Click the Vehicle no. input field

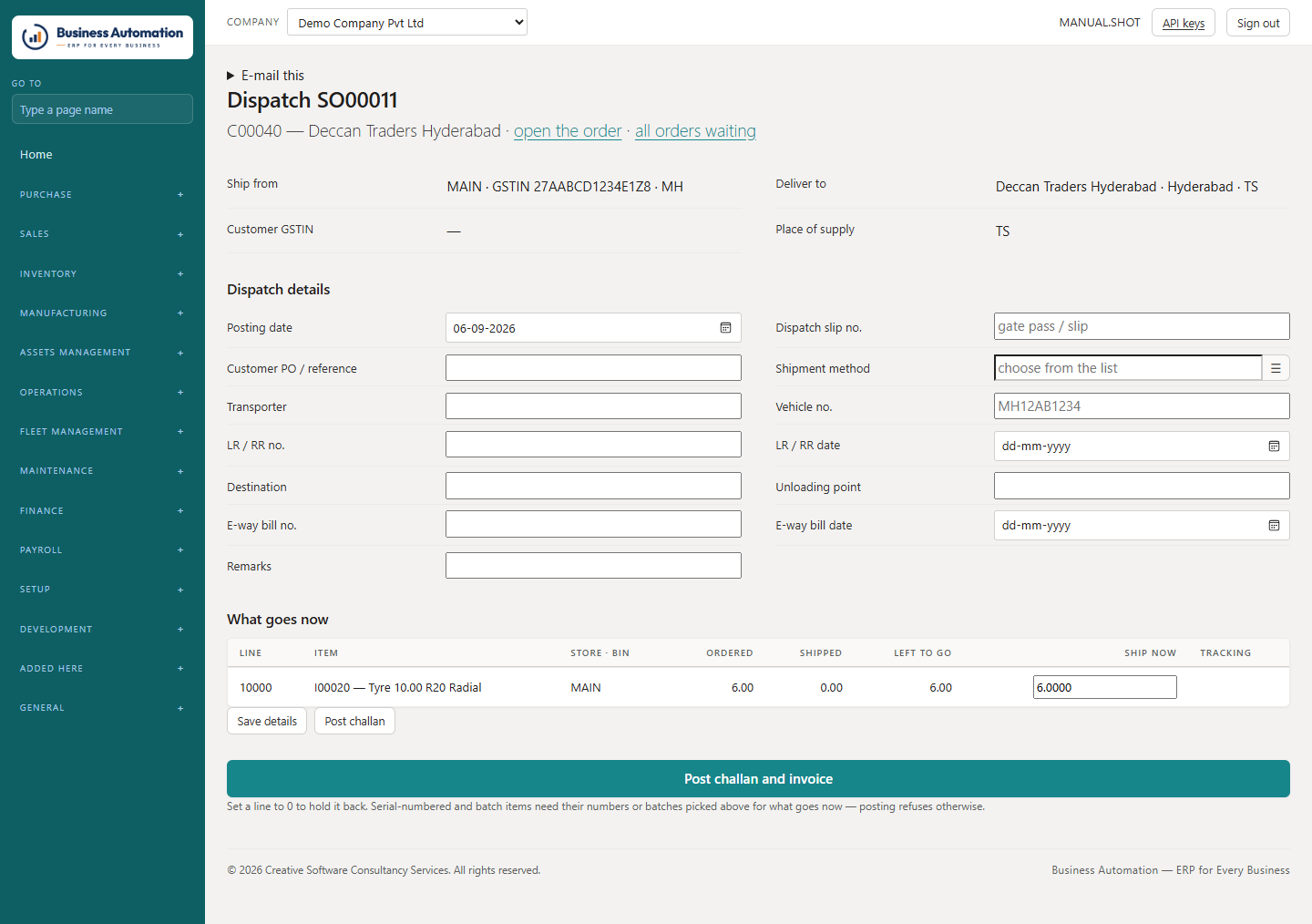tap(1142, 406)
